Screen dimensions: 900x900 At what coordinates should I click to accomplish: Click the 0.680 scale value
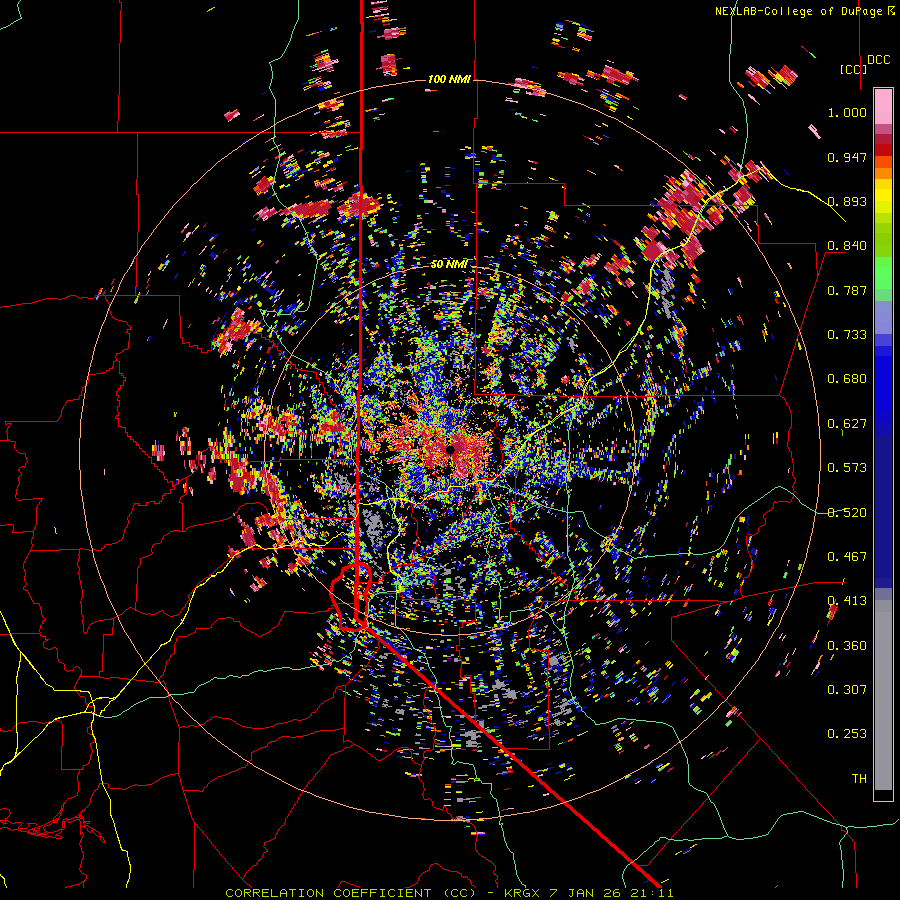tap(847, 379)
